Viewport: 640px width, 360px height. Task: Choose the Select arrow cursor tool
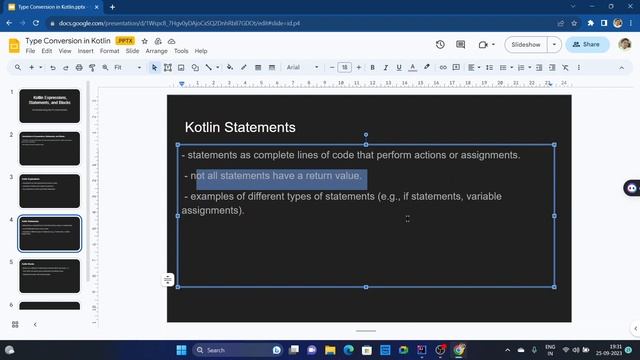(154, 68)
